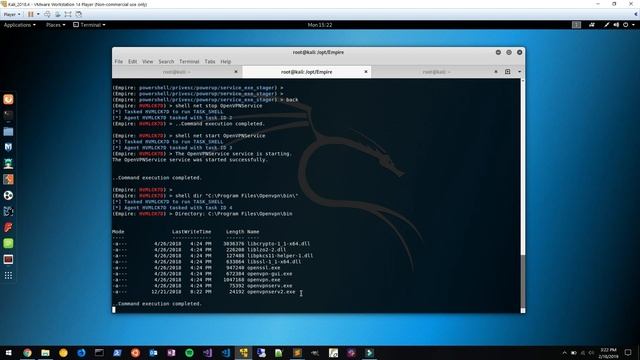
Task: Open the green chat icon in dock
Action: (x=8, y=243)
